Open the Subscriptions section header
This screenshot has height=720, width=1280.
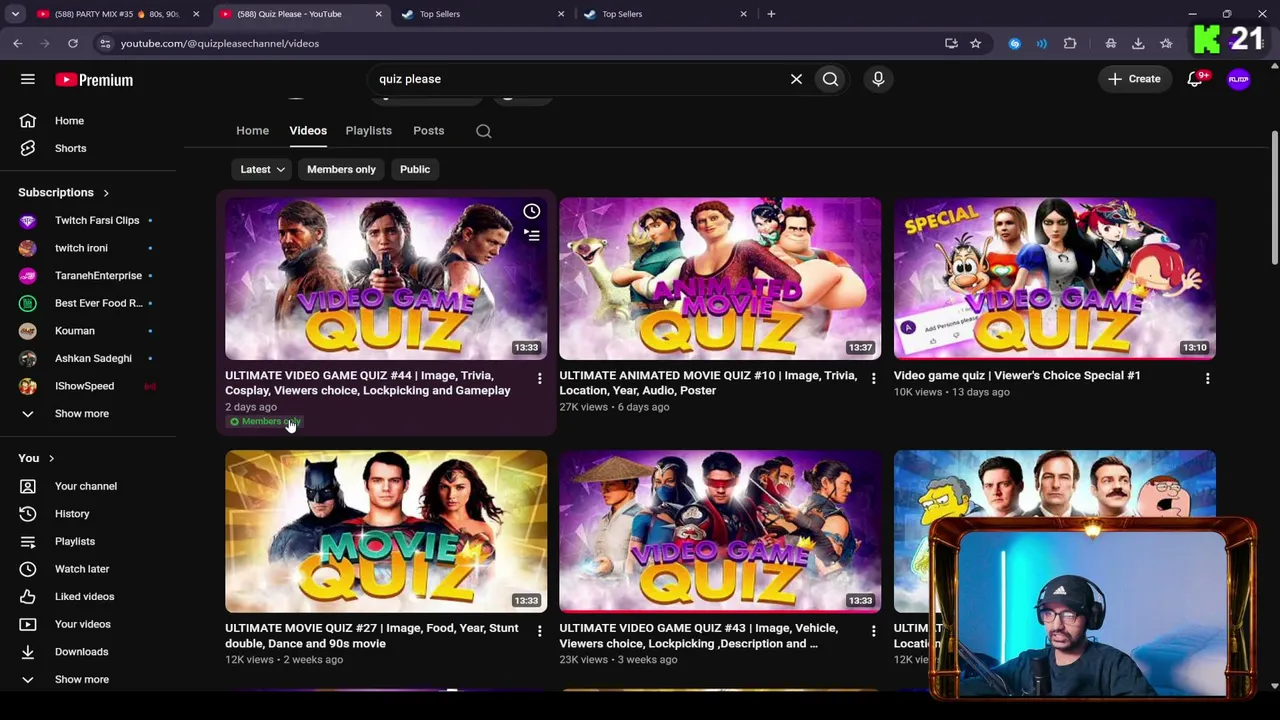63,192
